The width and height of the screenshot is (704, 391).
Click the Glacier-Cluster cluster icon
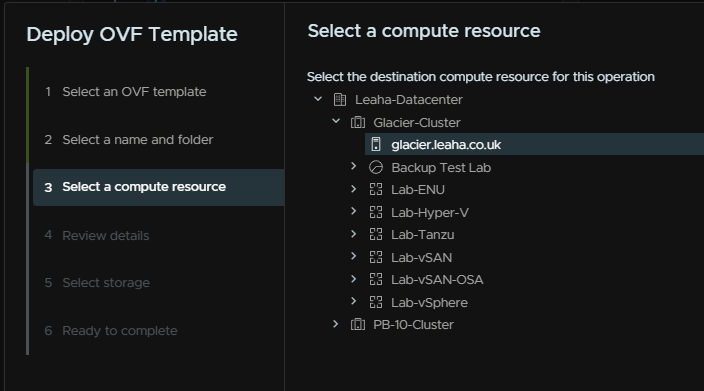pos(358,122)
